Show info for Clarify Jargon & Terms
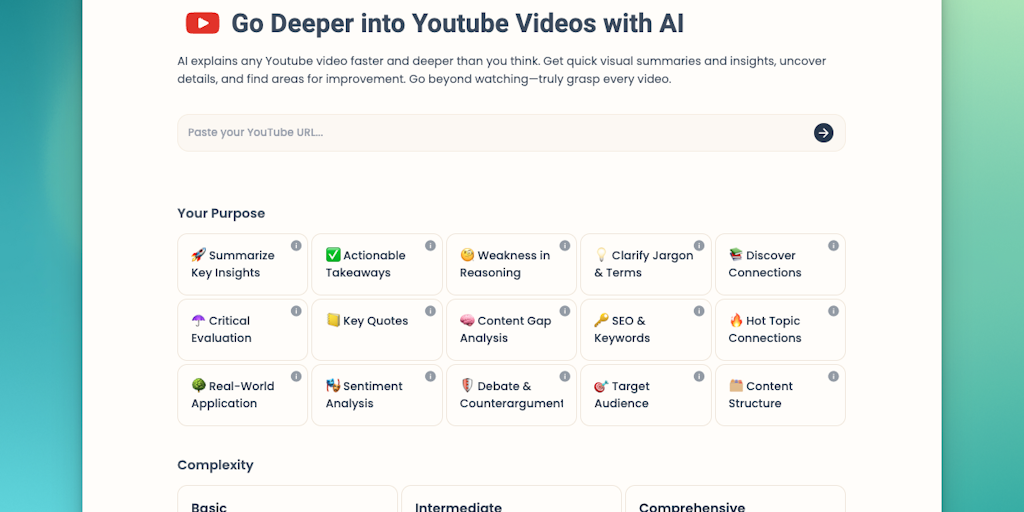Screen dimensions: 1024x512 tap(699, 246)
